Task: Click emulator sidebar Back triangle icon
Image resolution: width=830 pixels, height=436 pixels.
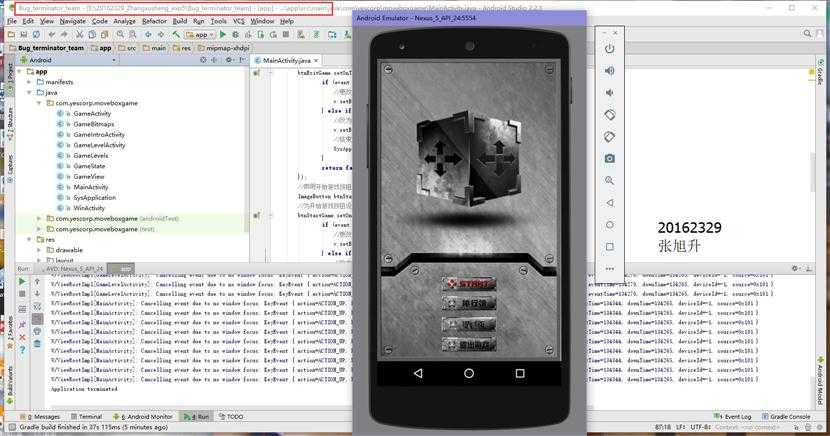Action: point(610,203)
